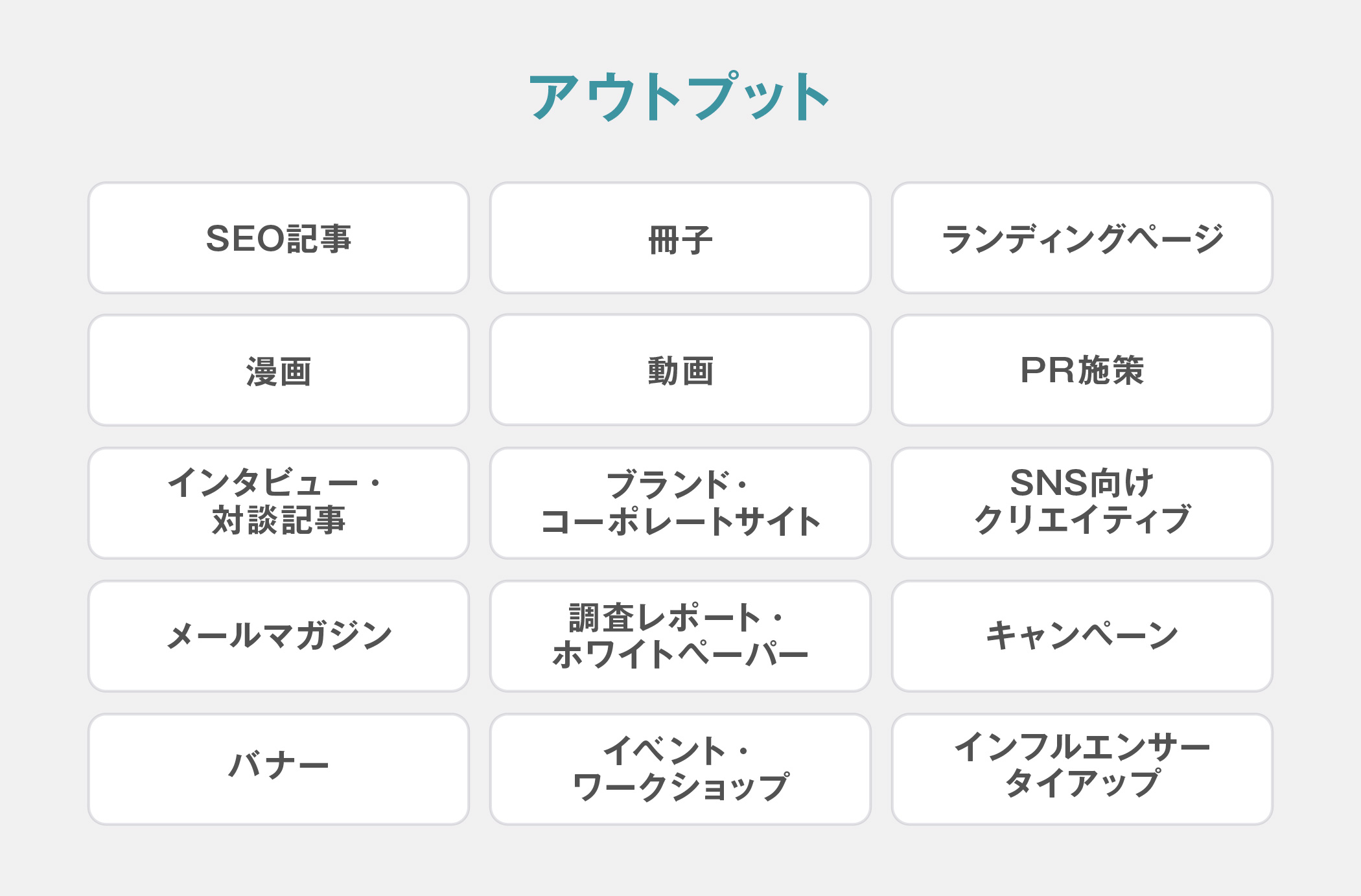1361x896 pixels.
Task: Select the PR施策 card
Action: pos(1082,371)
